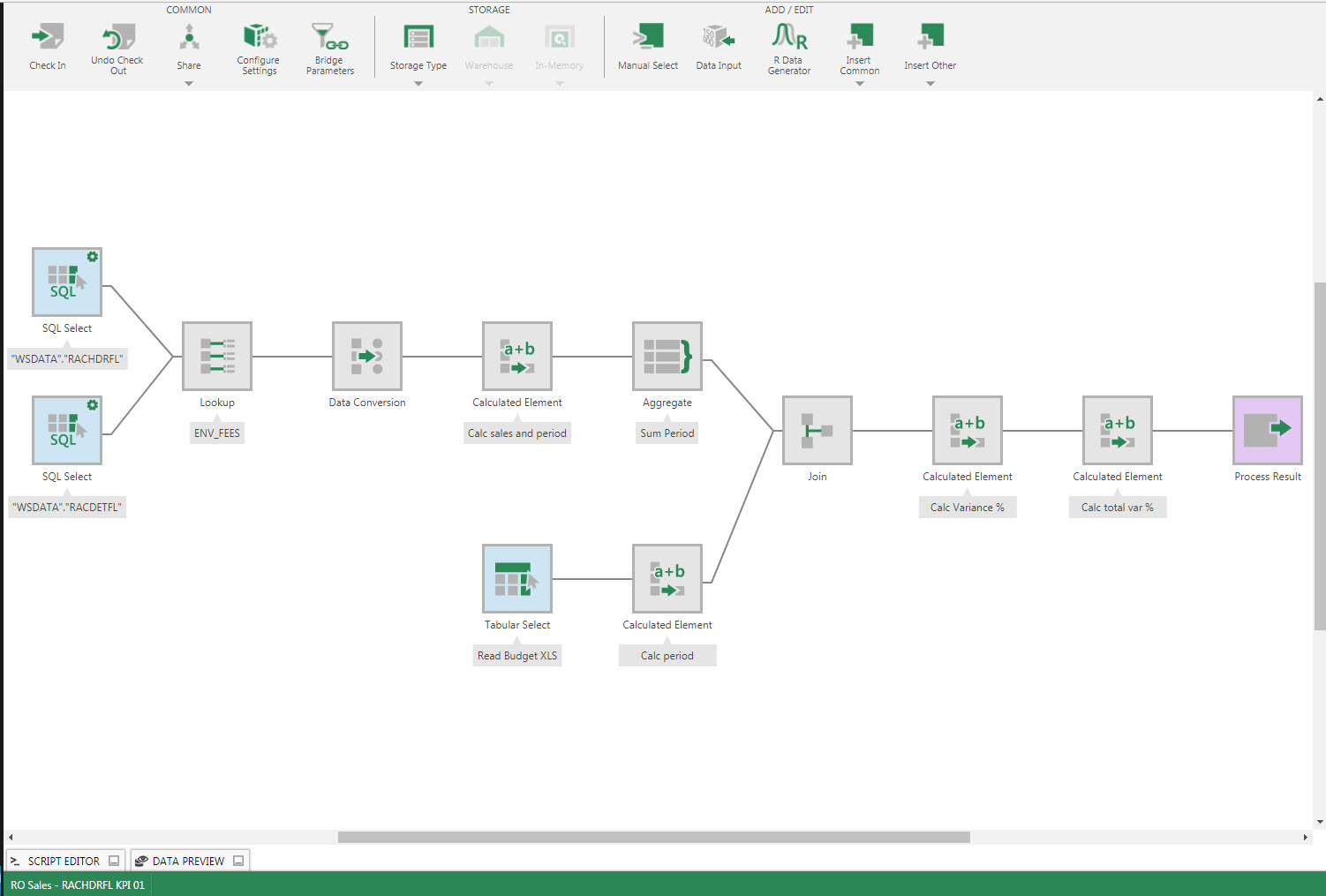Click the Undo Check Out icon
The image size is (1326, 896).
(x=117, y=38)
